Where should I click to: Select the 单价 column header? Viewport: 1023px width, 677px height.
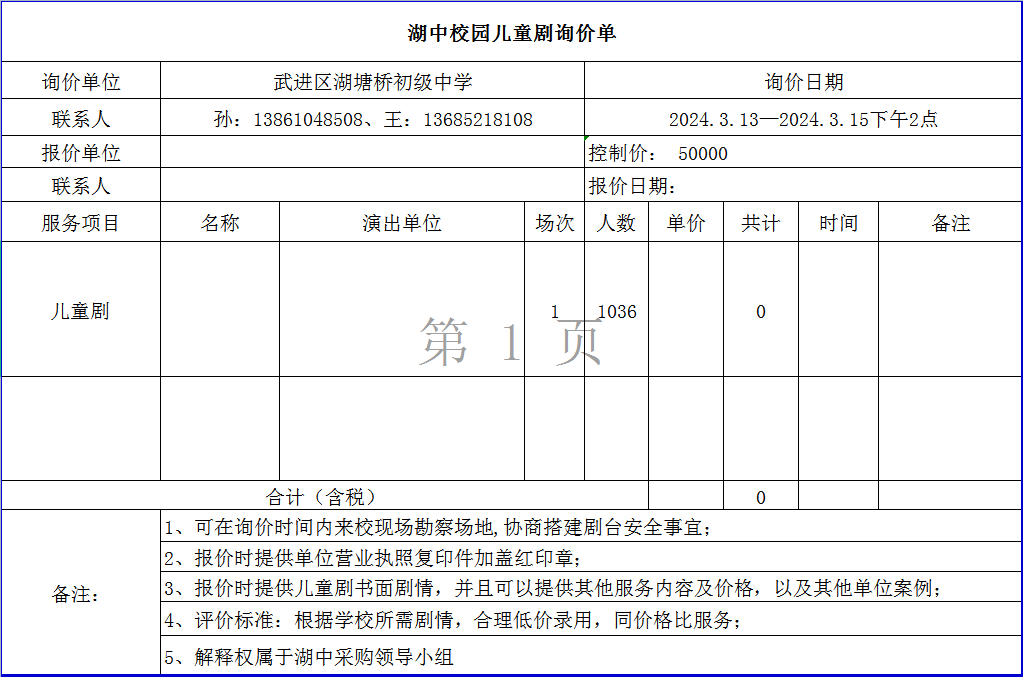[686, 222]
